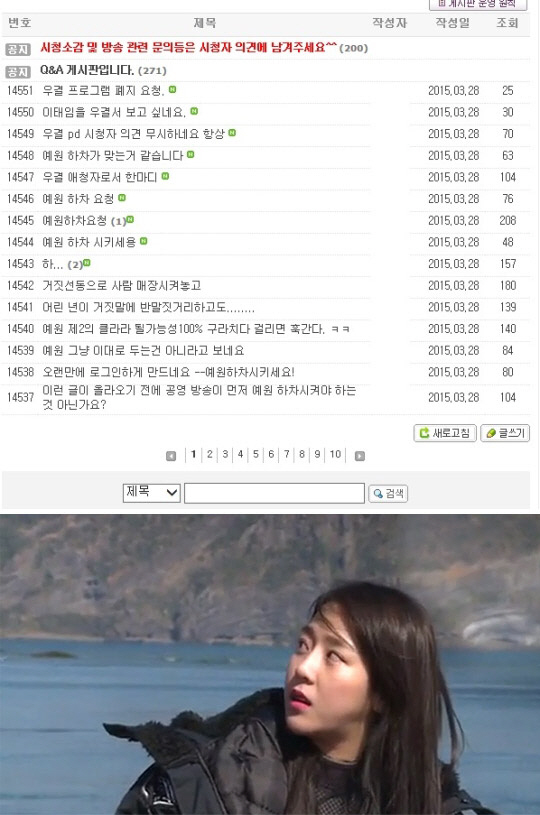
Task: Go to the previous page arrow icon
Action: (x=170, y=456)
